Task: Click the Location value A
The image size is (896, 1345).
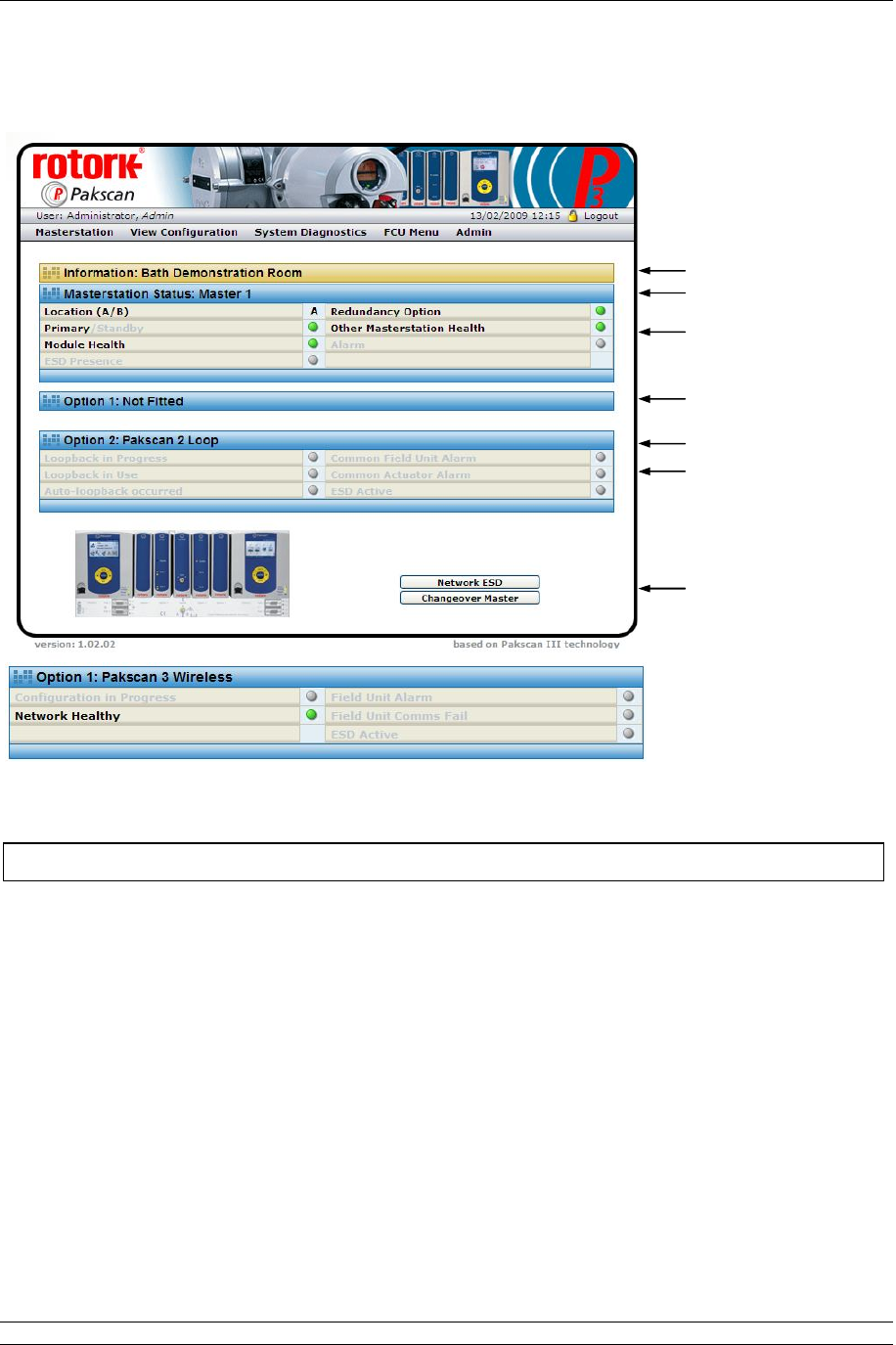Action: coord(314,312)
